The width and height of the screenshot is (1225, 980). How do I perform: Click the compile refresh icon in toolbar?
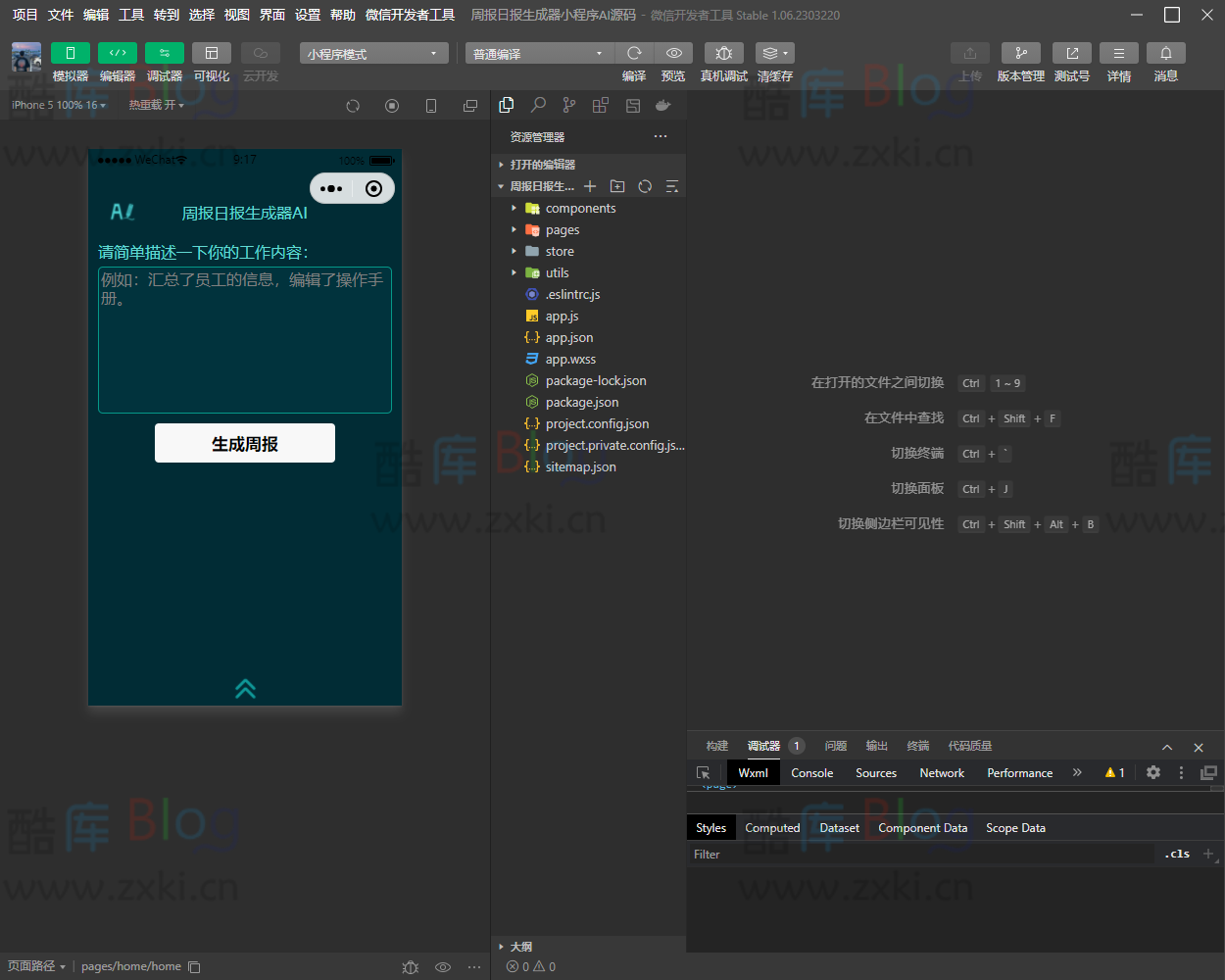634,53
